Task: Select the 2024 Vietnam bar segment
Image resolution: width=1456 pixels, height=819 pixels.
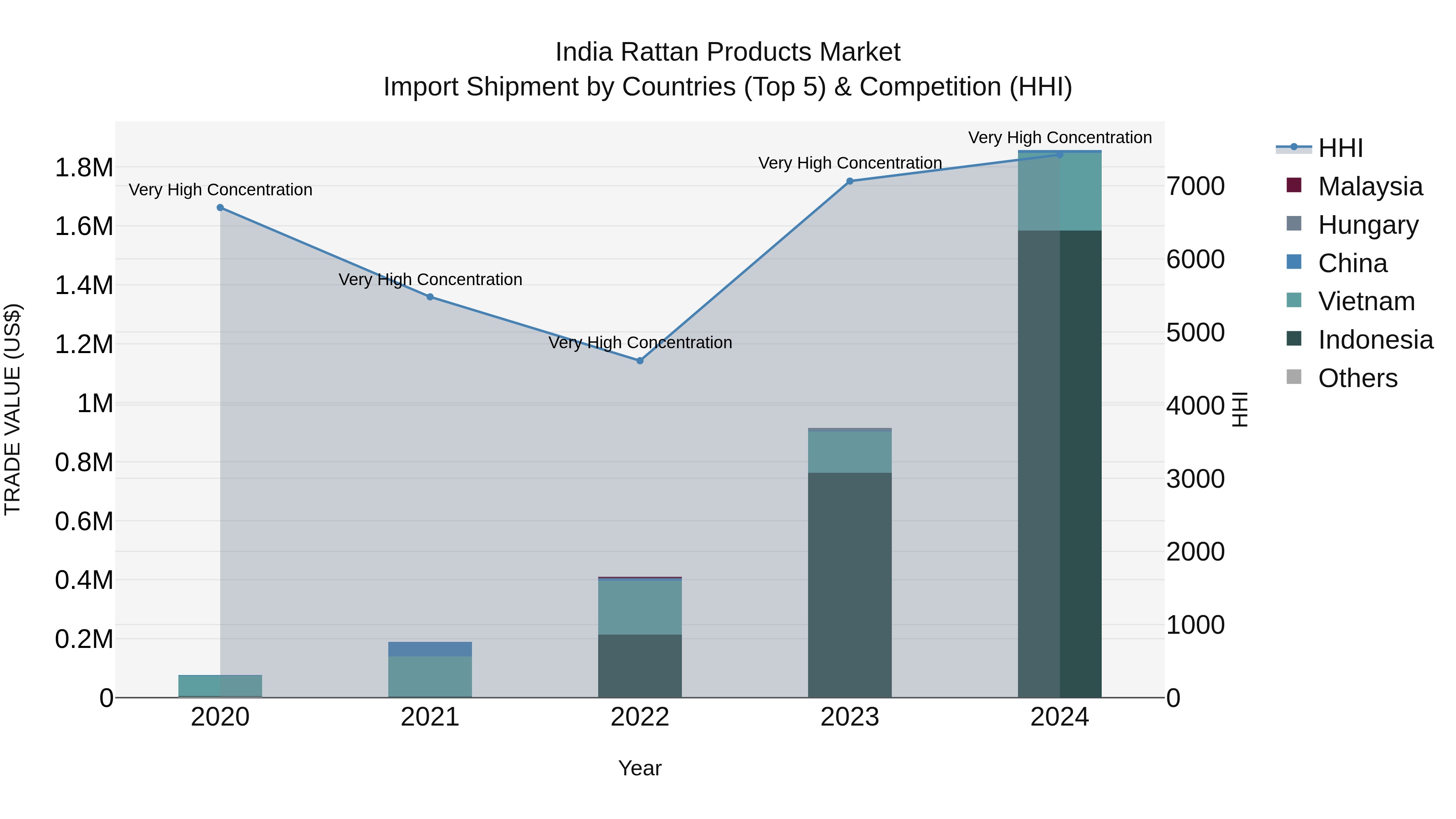Action: (1060, 192)
